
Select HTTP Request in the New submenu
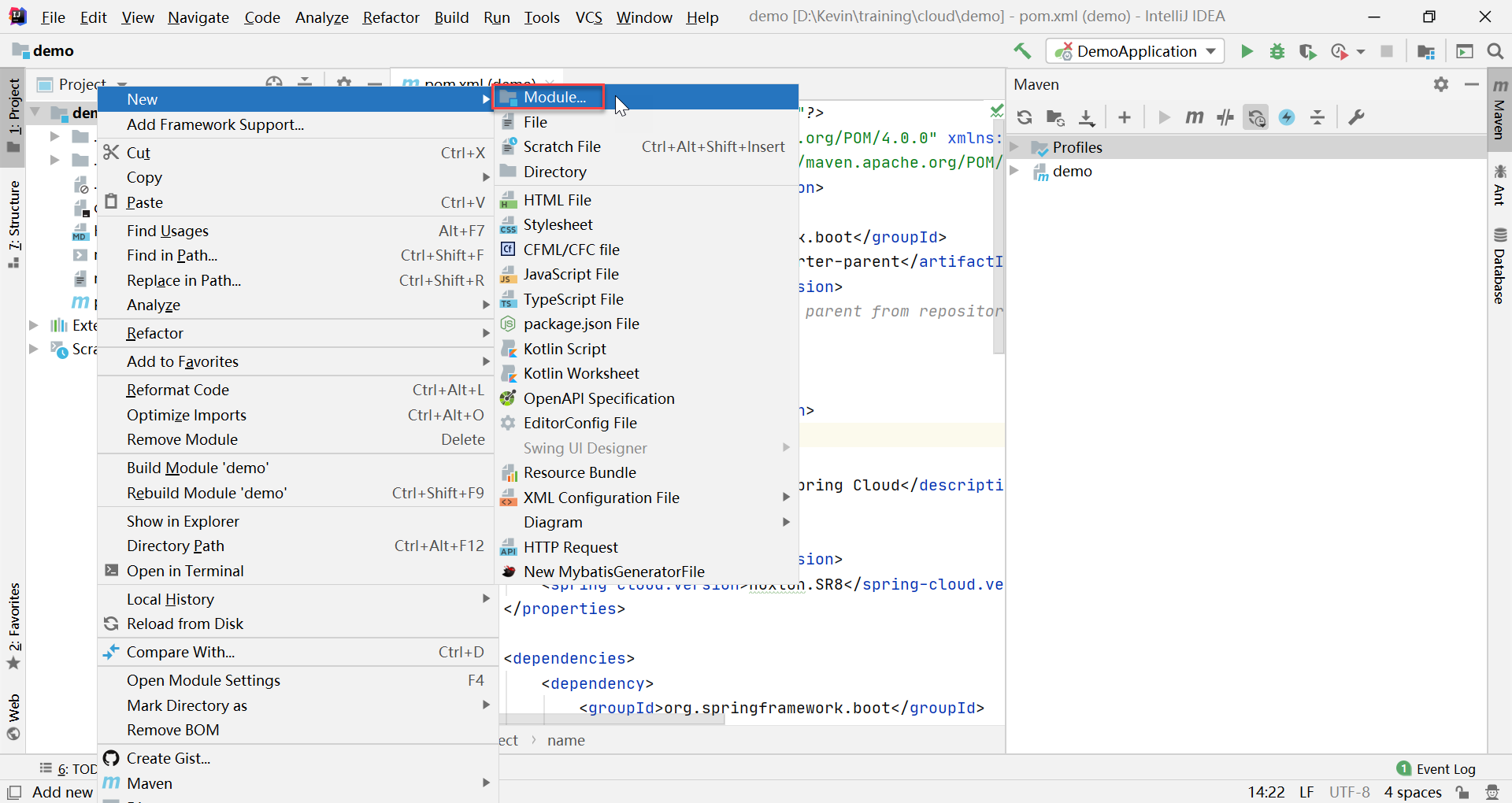(646, 547)
